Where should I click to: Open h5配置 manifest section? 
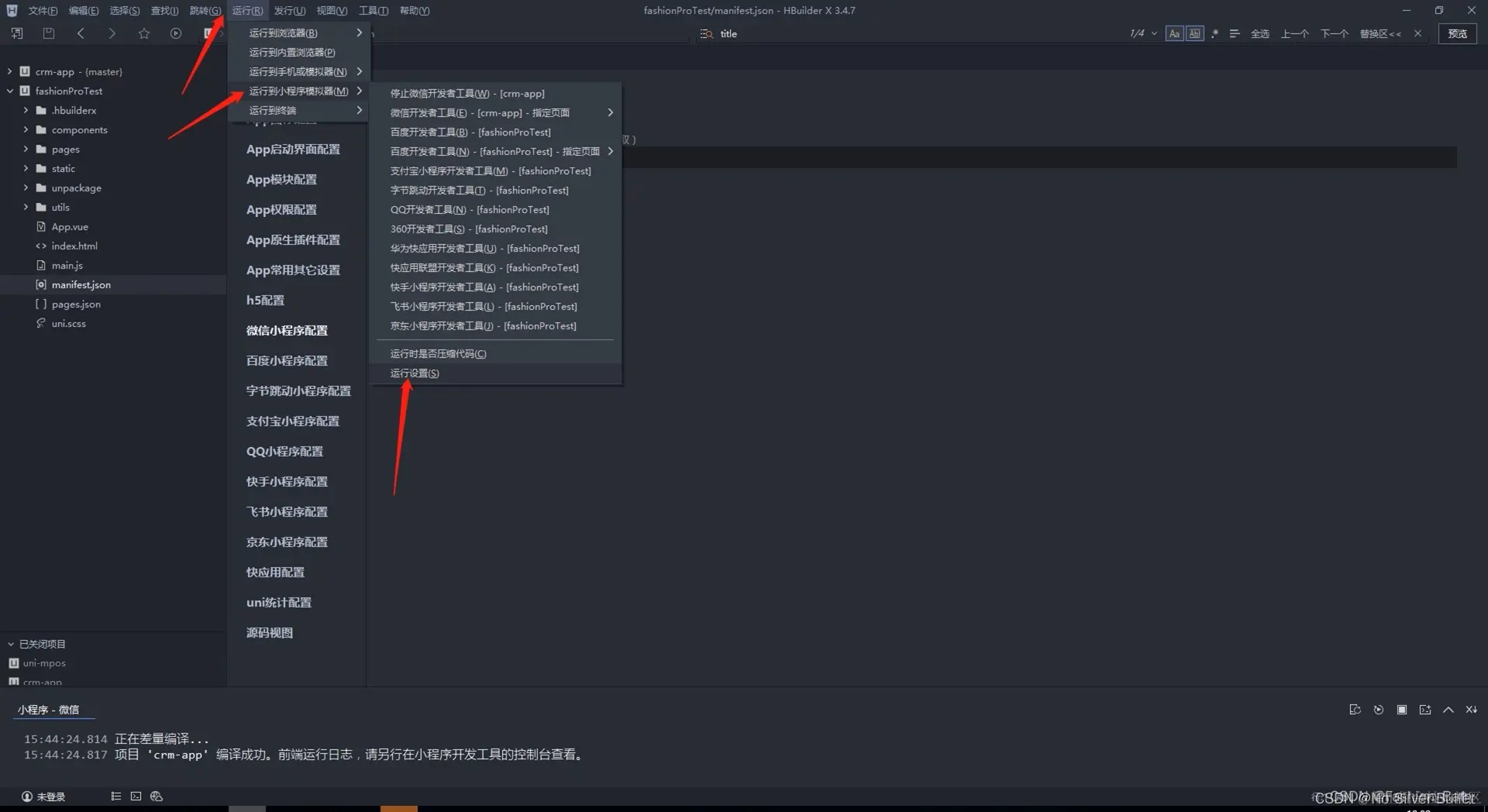point(265,300)
